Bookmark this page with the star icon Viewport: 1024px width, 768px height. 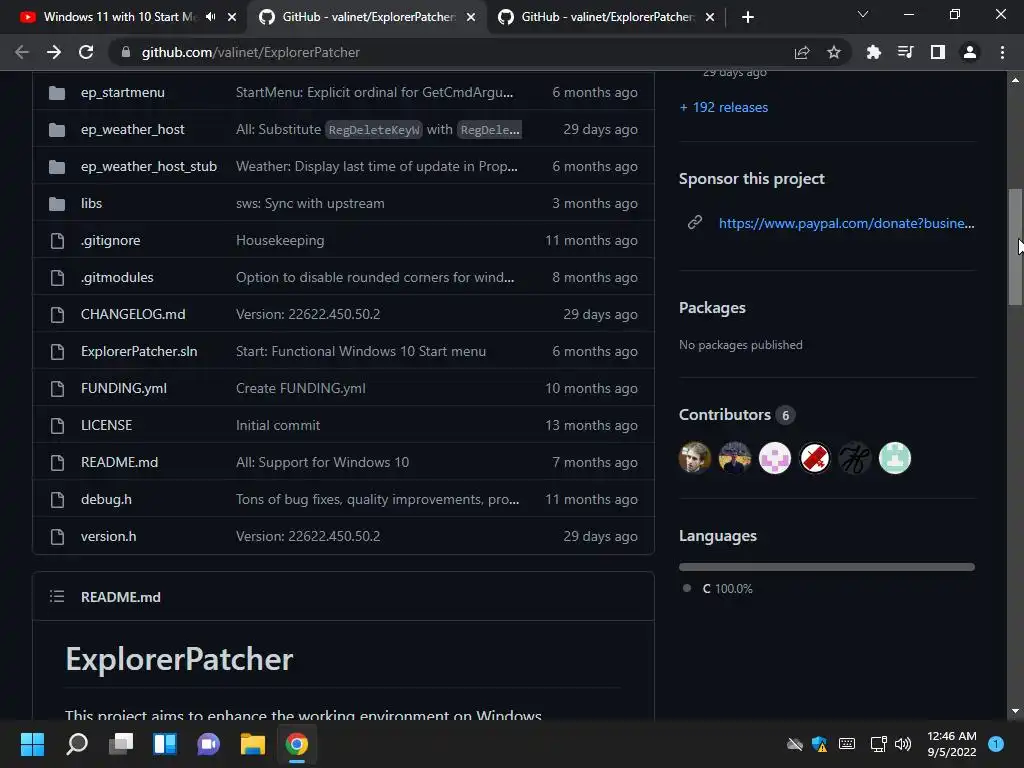click(834, 52)
